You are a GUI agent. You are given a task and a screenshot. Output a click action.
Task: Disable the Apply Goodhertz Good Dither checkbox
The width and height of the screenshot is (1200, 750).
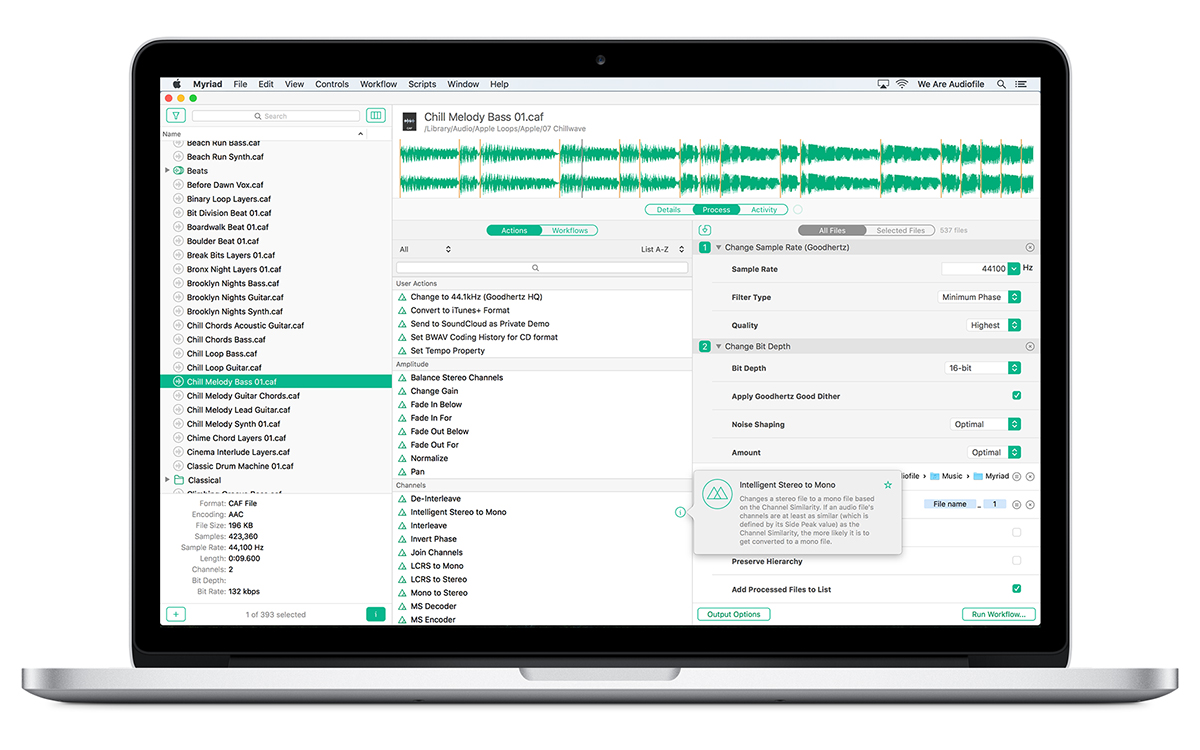click(x=1016, y=395)
